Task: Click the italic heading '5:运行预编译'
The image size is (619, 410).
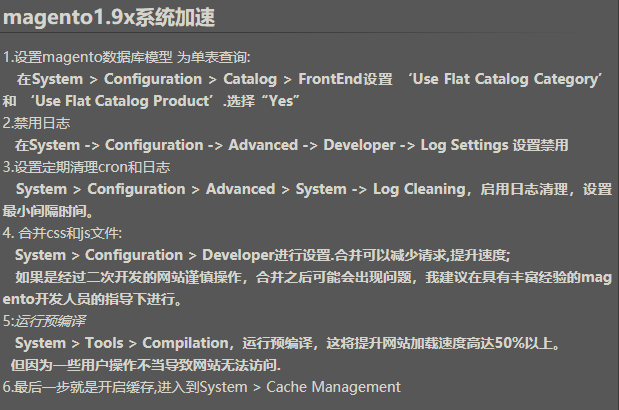Action: 44,321
